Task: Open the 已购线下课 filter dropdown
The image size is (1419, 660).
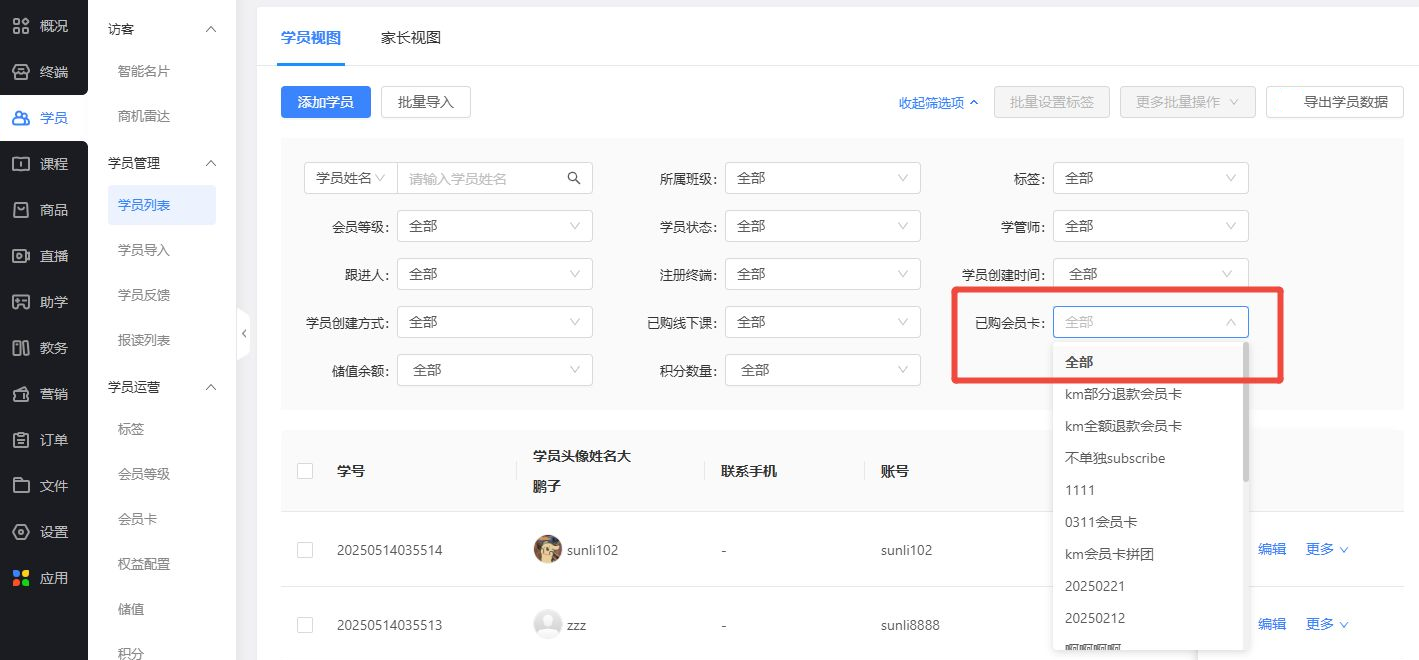Action: click(823, 322)
